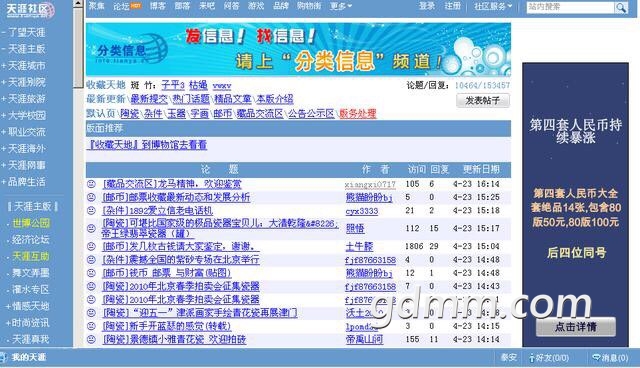640x368 pixels.
Task: Open author link cyx3333
Action: (362, 211)
